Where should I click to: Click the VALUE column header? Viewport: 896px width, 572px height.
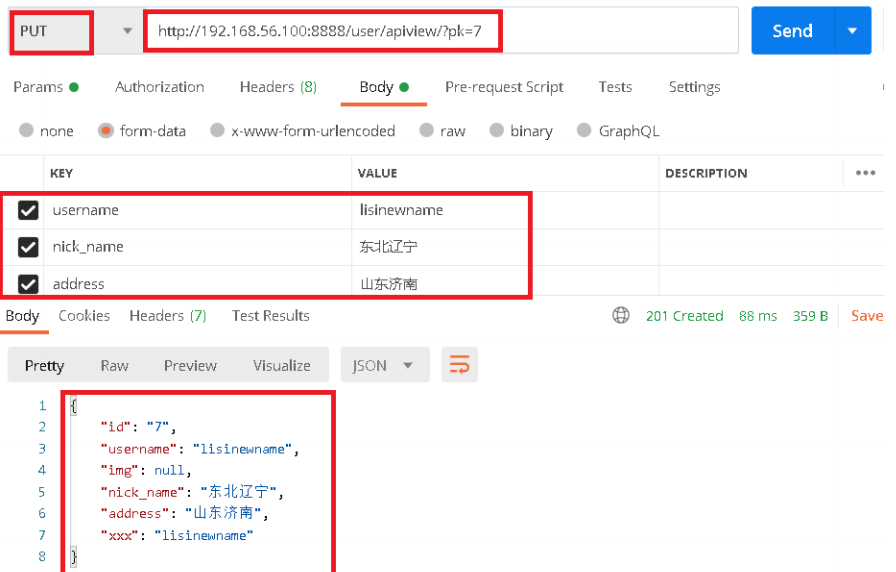pyautogui.click(x=377, y=173)
